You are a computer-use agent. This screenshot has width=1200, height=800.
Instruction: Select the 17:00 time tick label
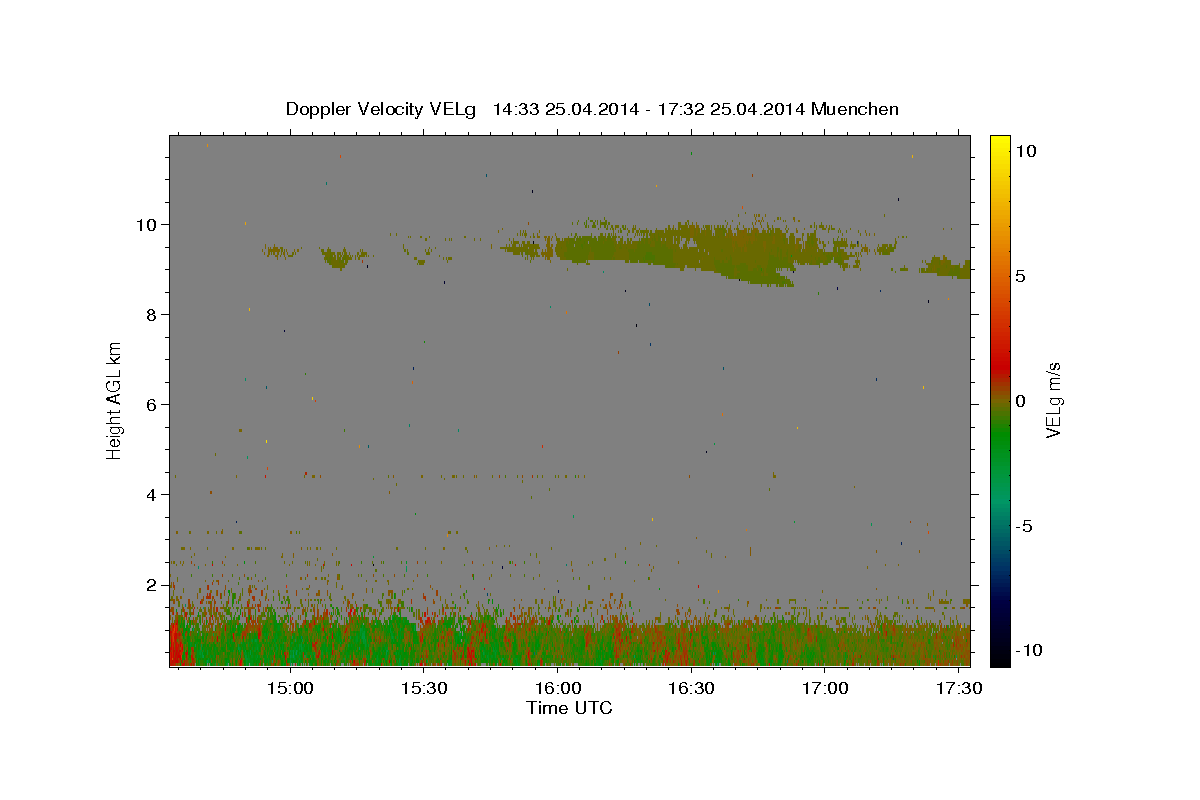coord(826,688)
